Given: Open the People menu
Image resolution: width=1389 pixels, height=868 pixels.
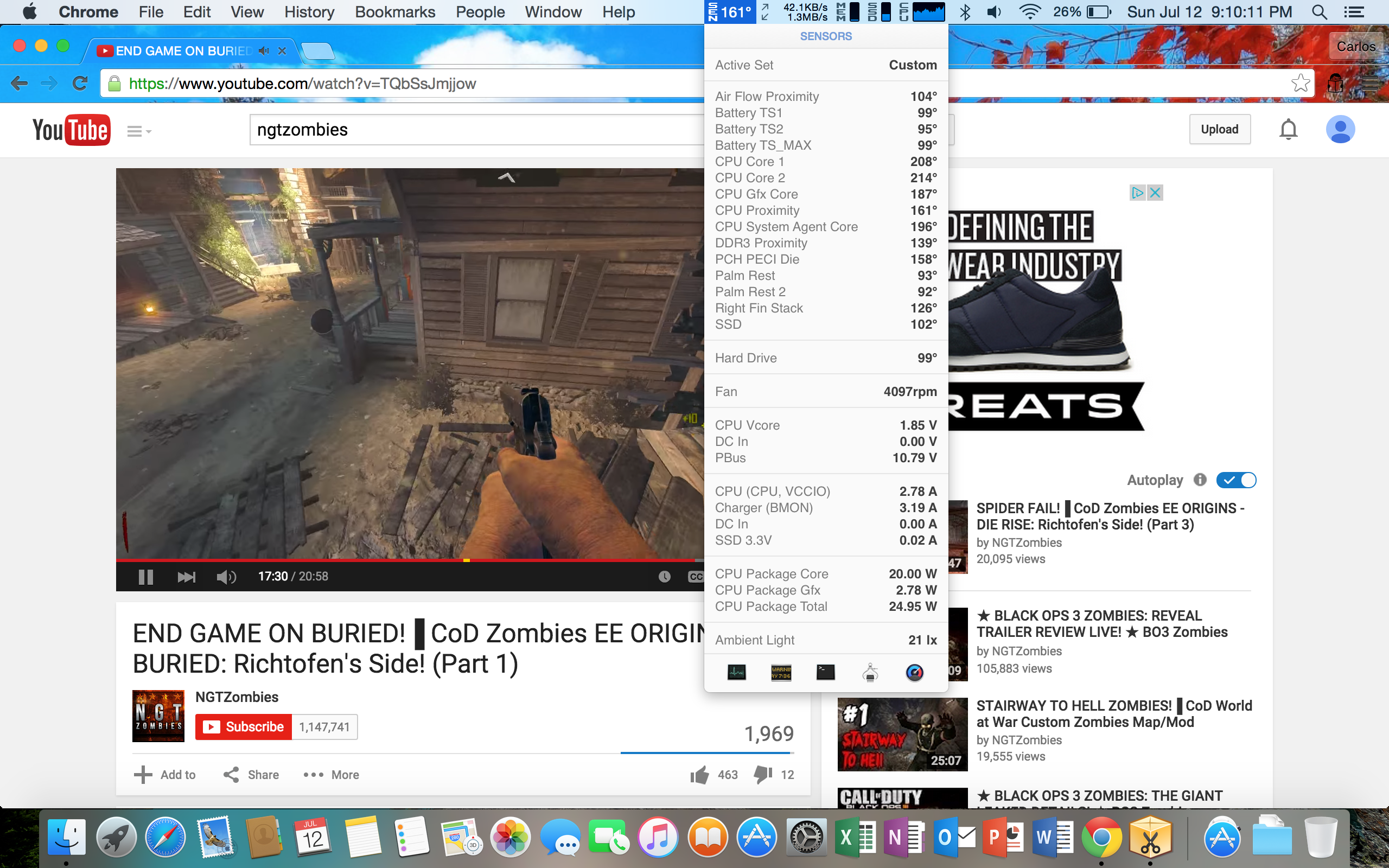Looking at the screenshot, I should [x=480, y=12].
